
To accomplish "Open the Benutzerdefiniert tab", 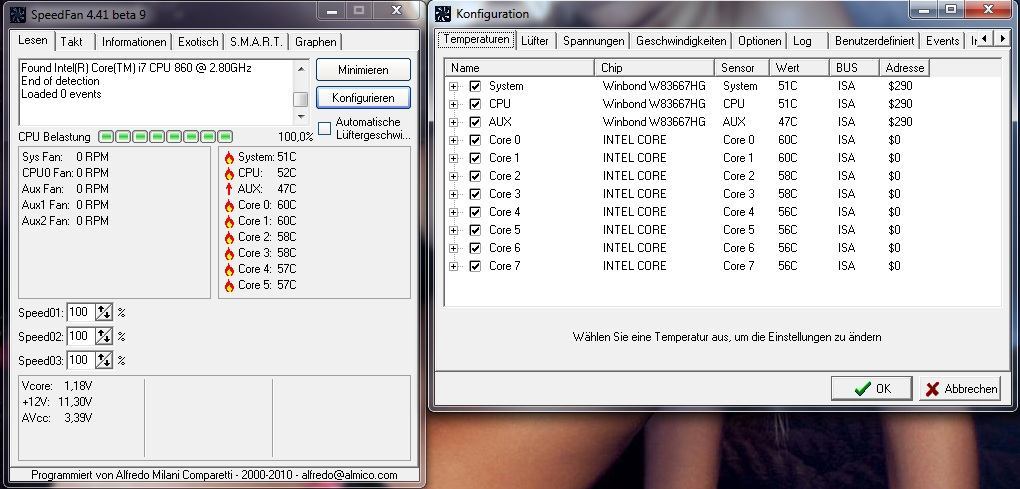I will pyautogui.click(x=874, y=40).
